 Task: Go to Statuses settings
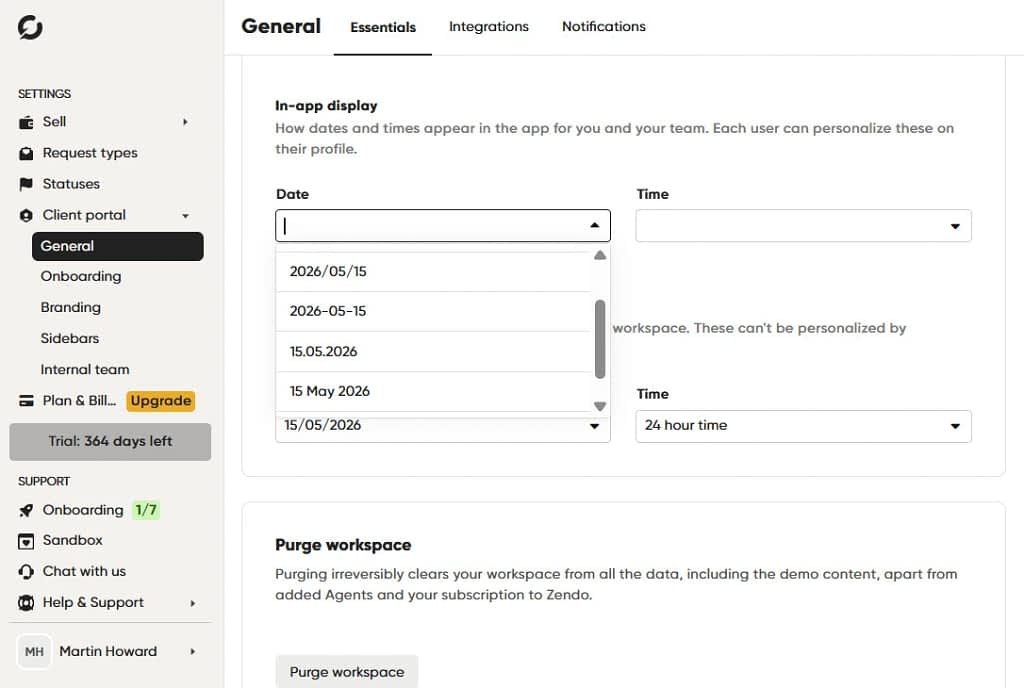click(x=71, y=184)
